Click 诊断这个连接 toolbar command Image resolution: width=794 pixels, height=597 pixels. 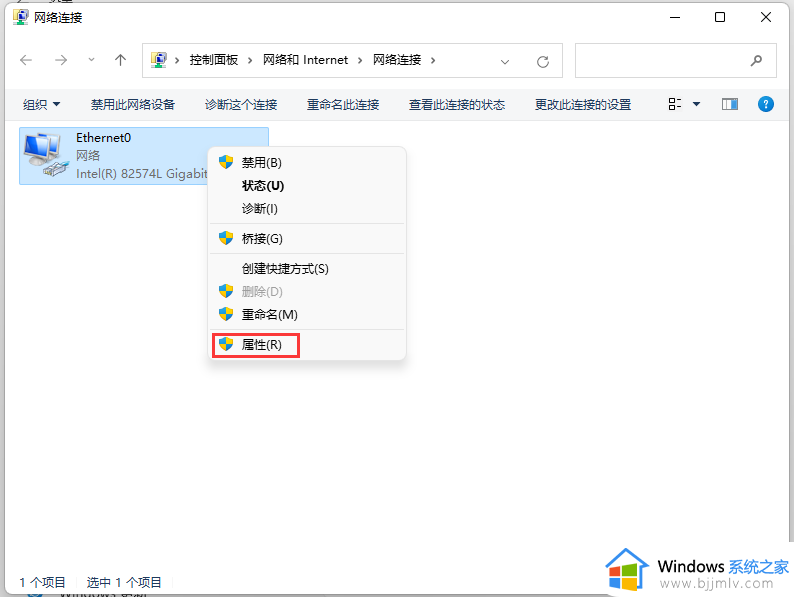(241, 105)
